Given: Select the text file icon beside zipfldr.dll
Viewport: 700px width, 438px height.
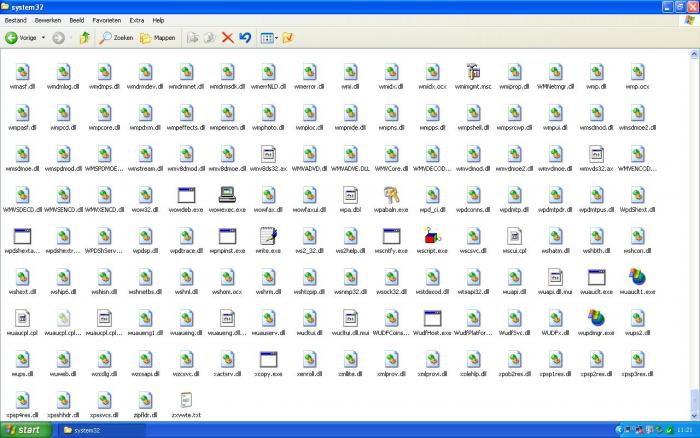Looking at the screenshot, I should coord(186,400).
